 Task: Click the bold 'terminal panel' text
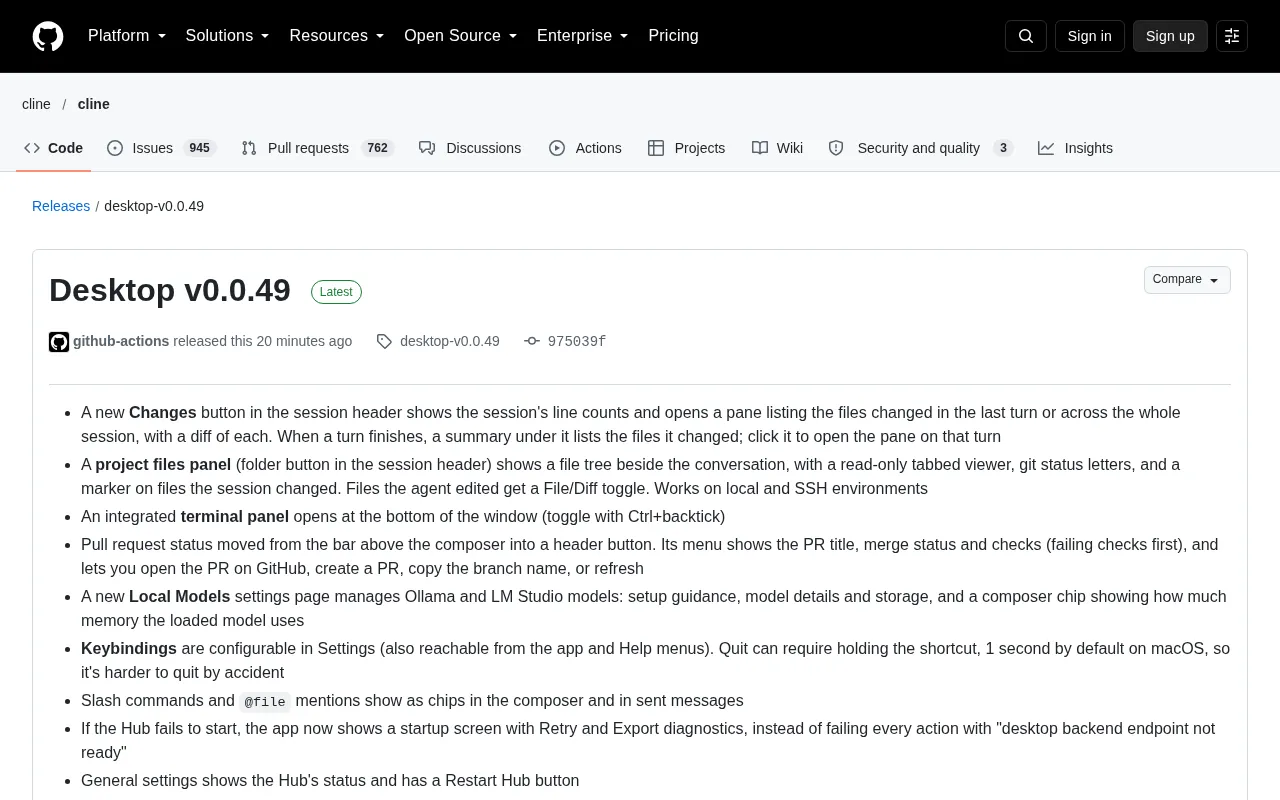pos(235,517)
